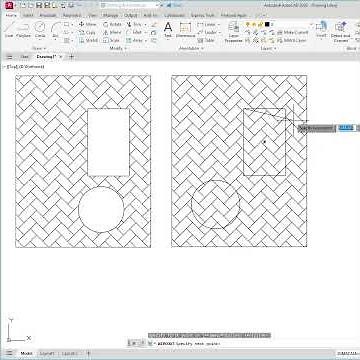Expand the Annotation panel flyout
This screenshot has height=360, width=360.
(x=192, y=48)
